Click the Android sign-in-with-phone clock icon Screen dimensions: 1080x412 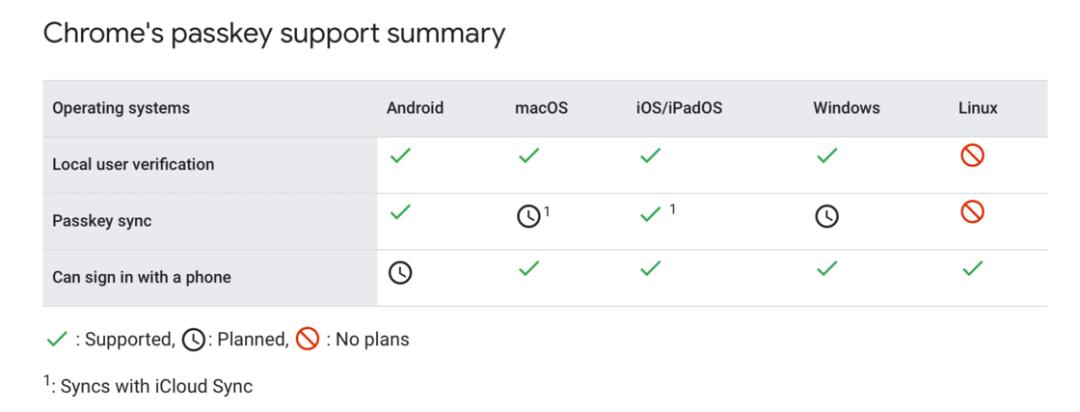(x=400, y=274)
